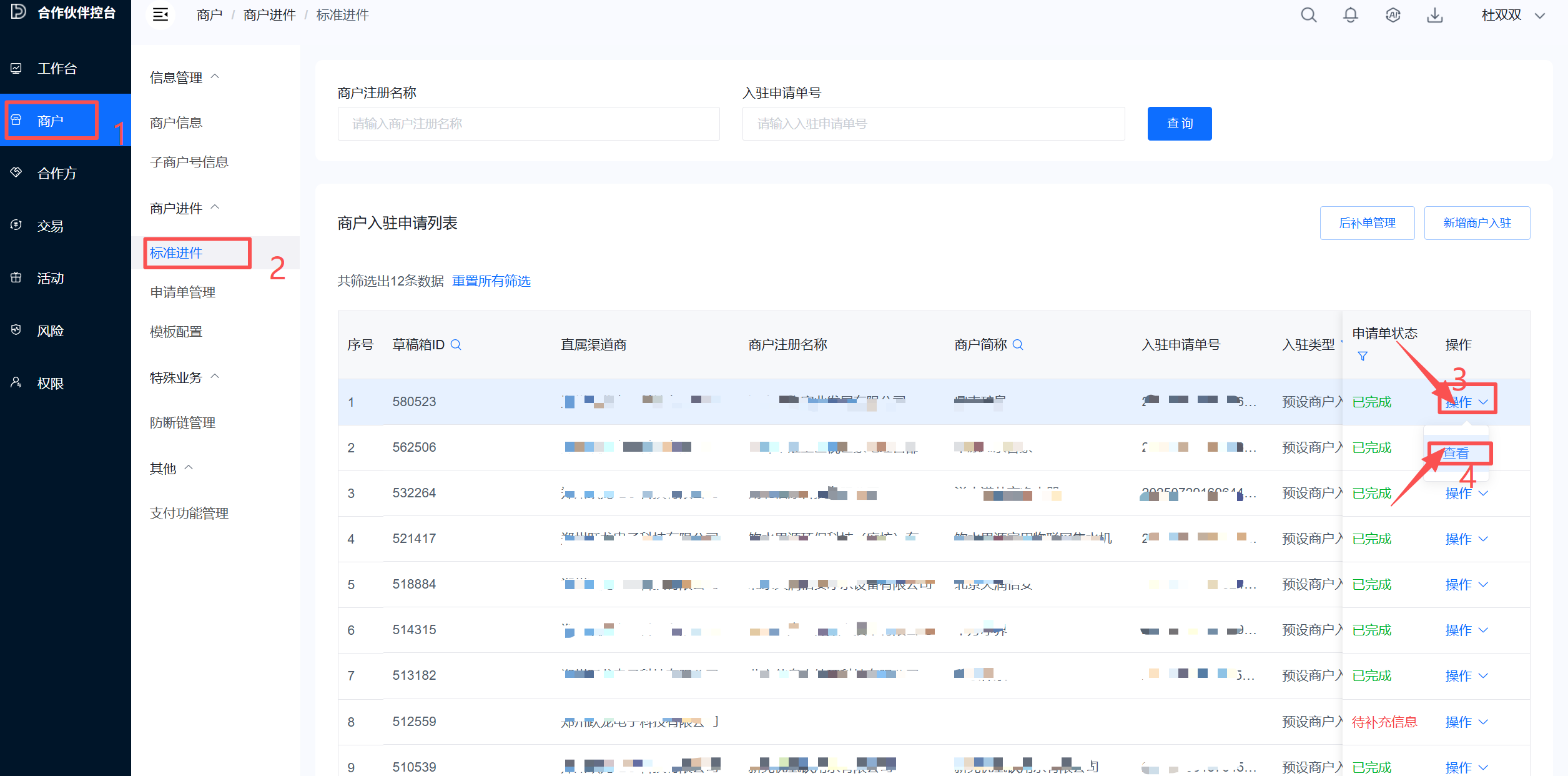Image resolution: width=1568 pixels, height=776 pixels.
Task: Open the notification bell icon
Action: tap(1350, 15)
